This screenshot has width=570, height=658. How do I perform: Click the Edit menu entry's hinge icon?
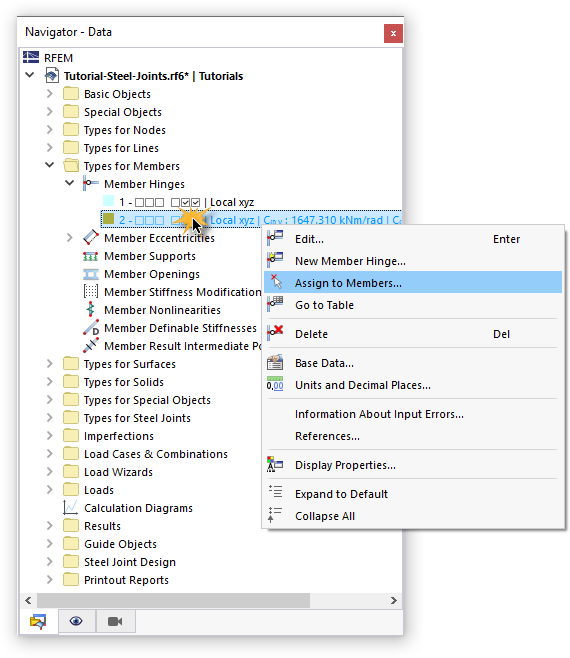pos(275,238)
